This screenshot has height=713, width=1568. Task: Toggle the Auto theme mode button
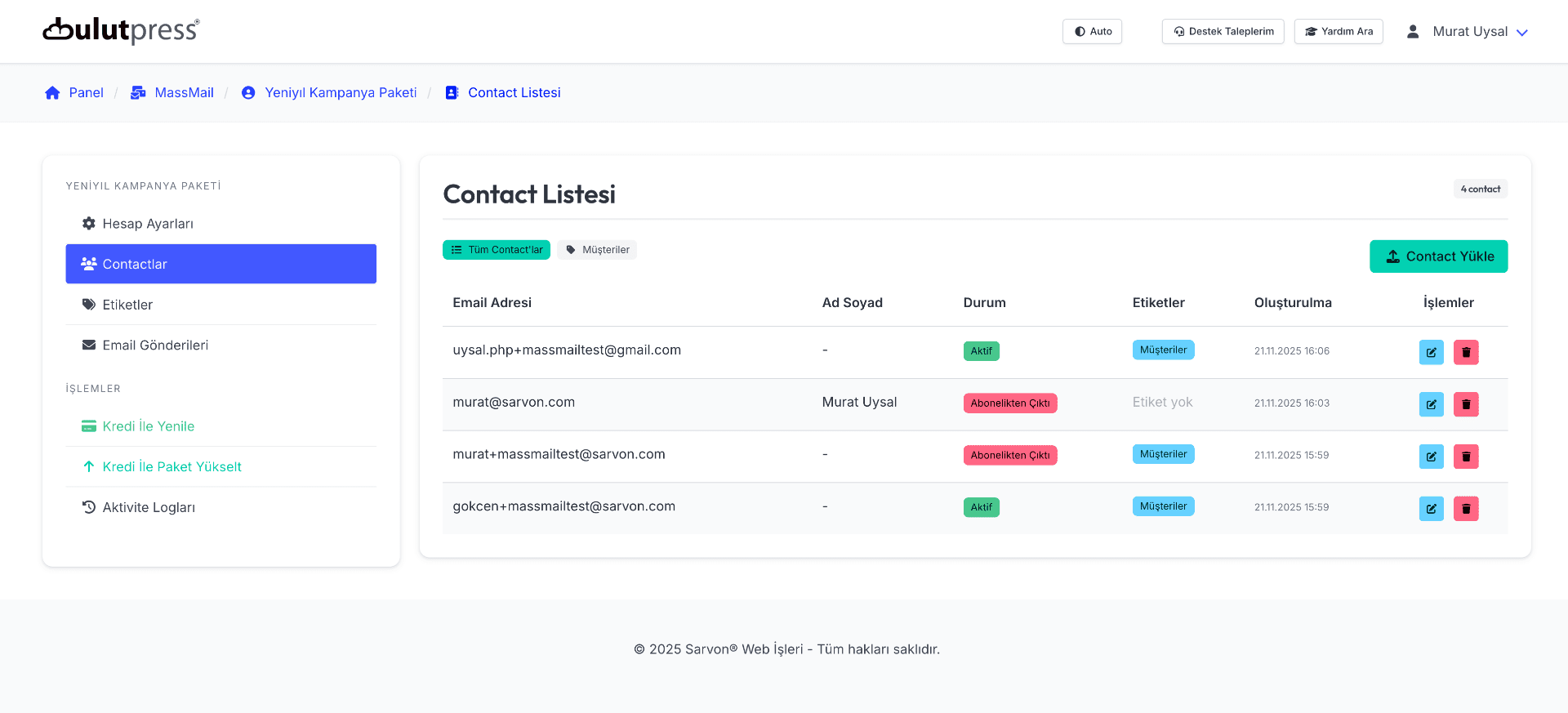coord(1092,32)
